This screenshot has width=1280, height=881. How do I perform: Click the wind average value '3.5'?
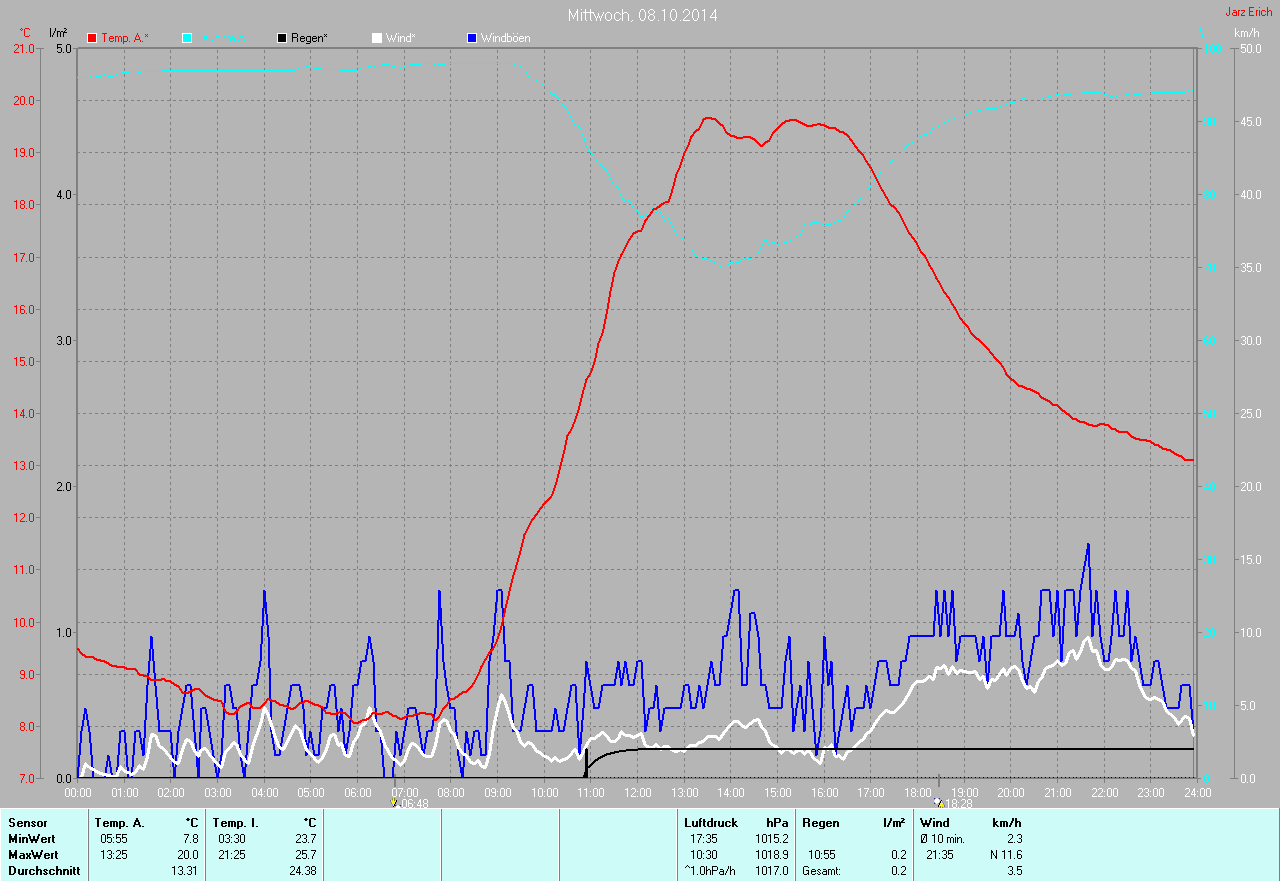coord(1013,871)
